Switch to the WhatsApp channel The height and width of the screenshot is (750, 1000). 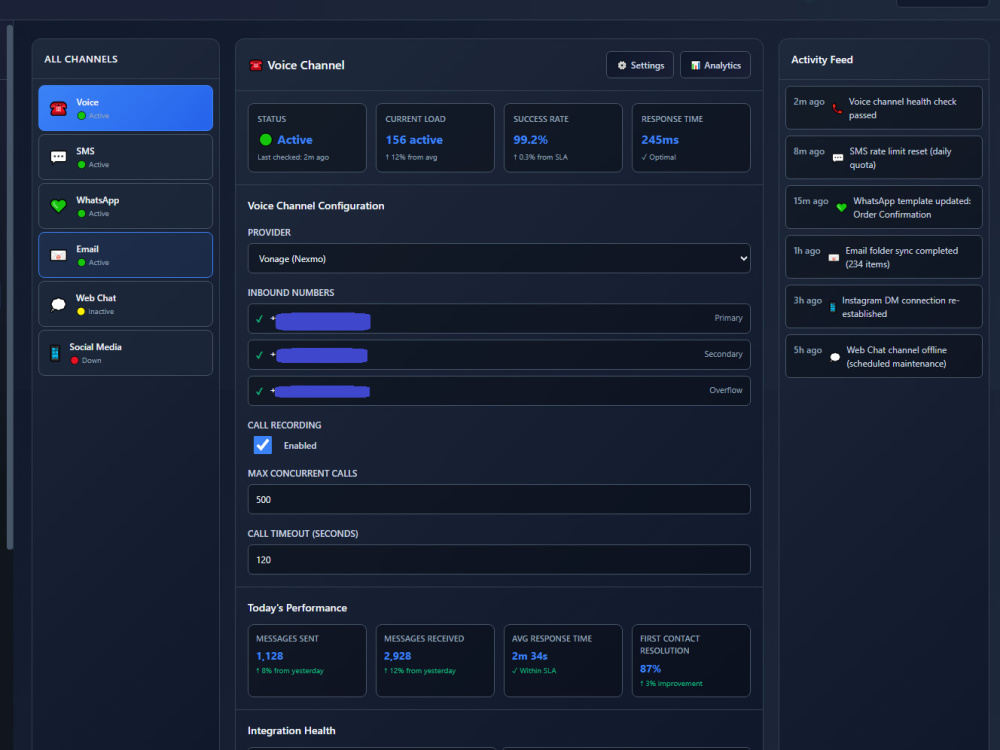click(x=126, y=206)
